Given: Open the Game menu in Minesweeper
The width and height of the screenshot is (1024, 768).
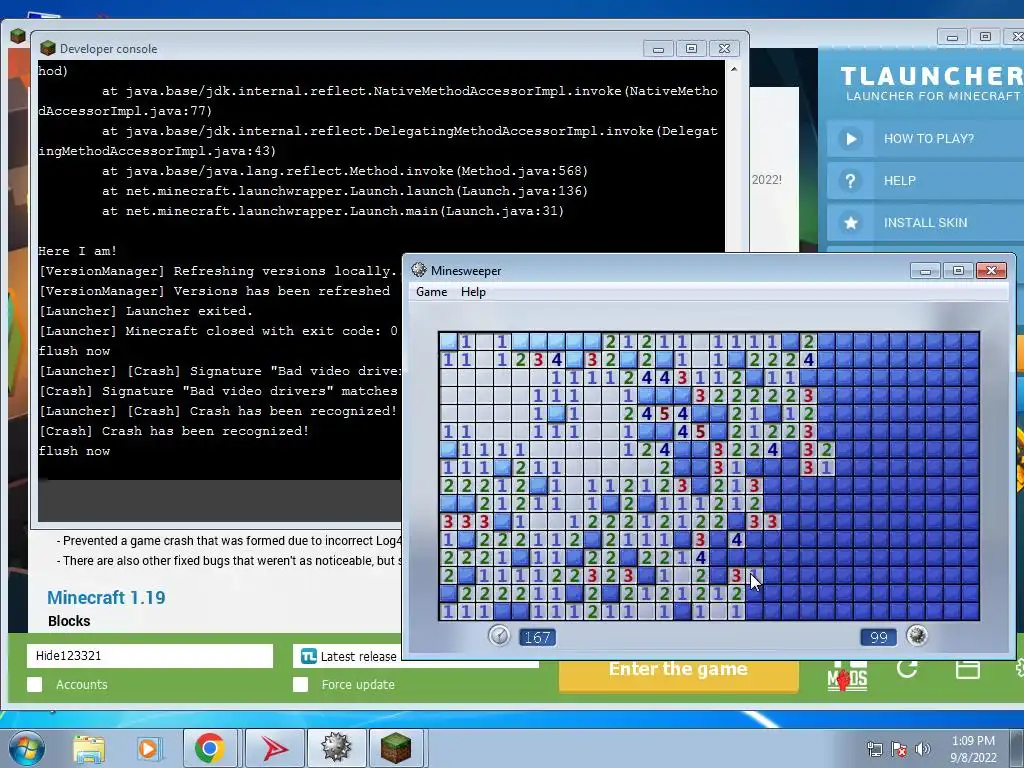Looking at the screenshot, I should point(431,292).
